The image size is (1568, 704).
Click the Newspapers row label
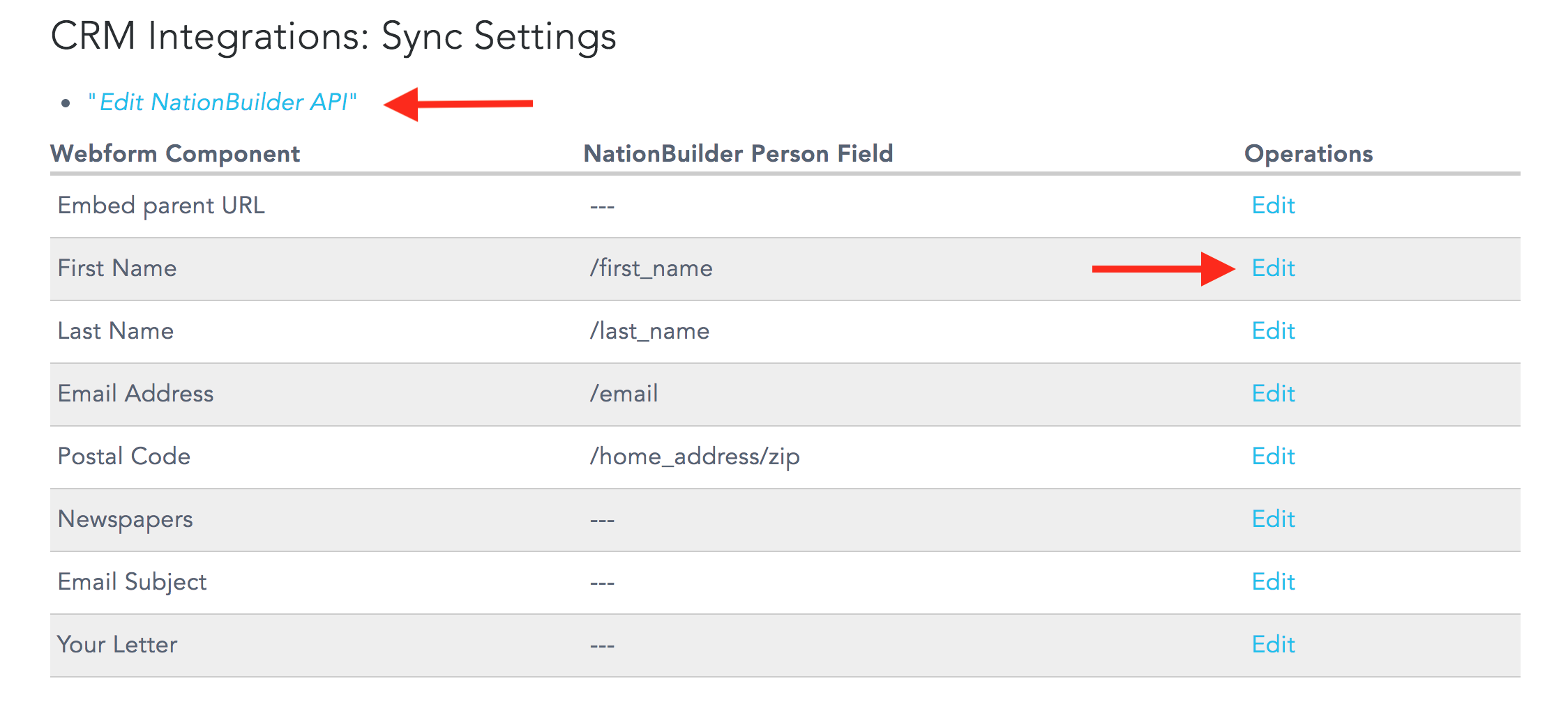point(126,520)
